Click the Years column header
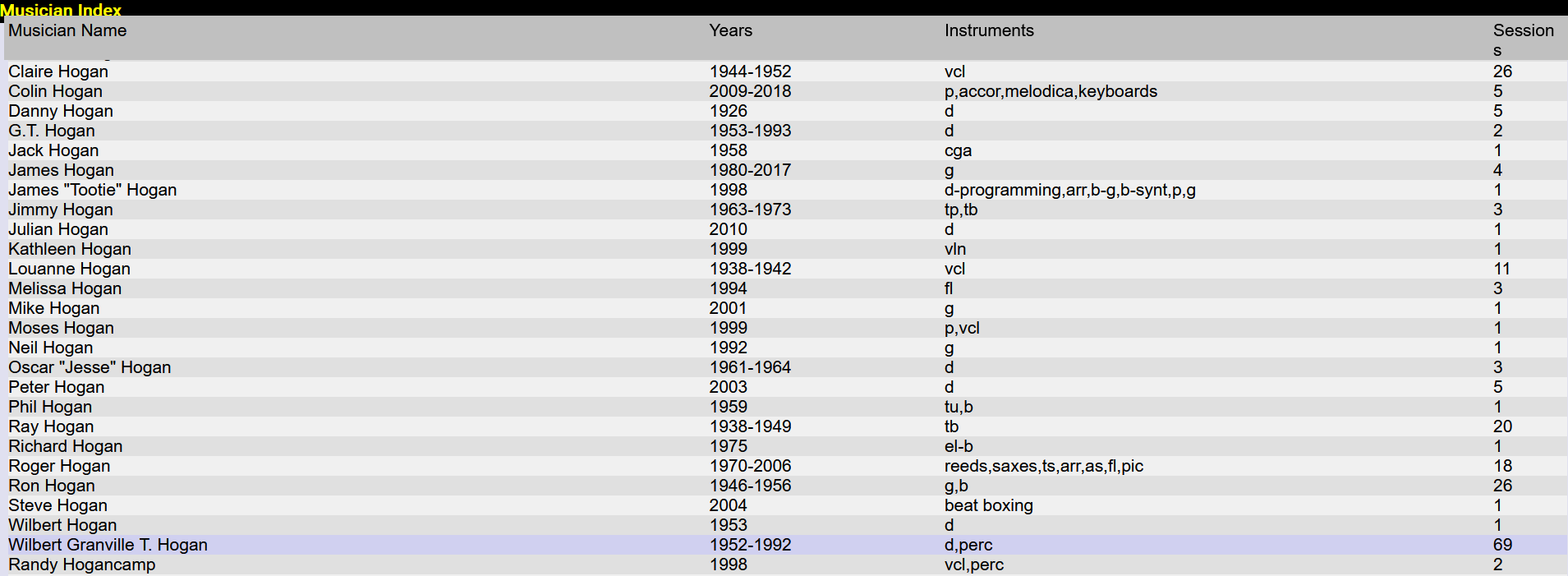1568x576 pixels. tap(730, 30)
